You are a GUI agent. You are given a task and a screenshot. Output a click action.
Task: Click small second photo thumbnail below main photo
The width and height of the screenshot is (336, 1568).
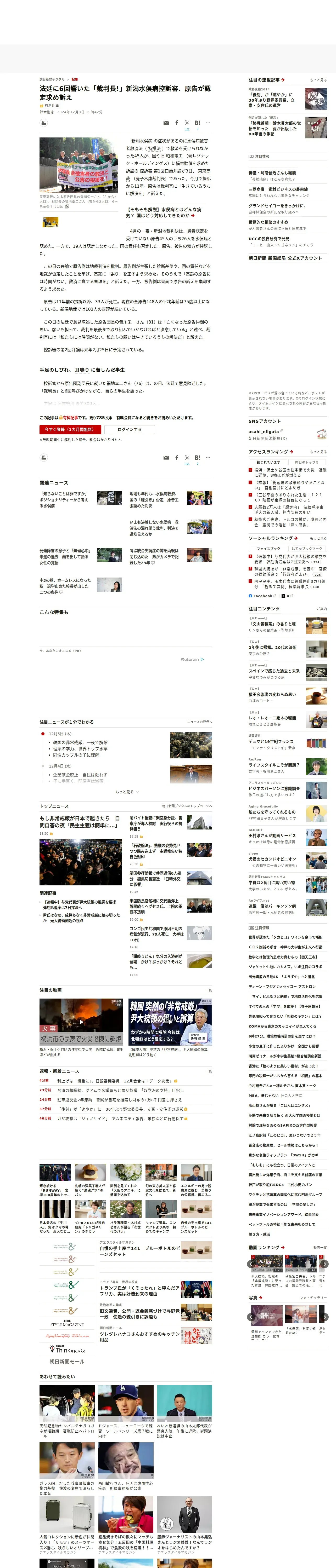51,223
